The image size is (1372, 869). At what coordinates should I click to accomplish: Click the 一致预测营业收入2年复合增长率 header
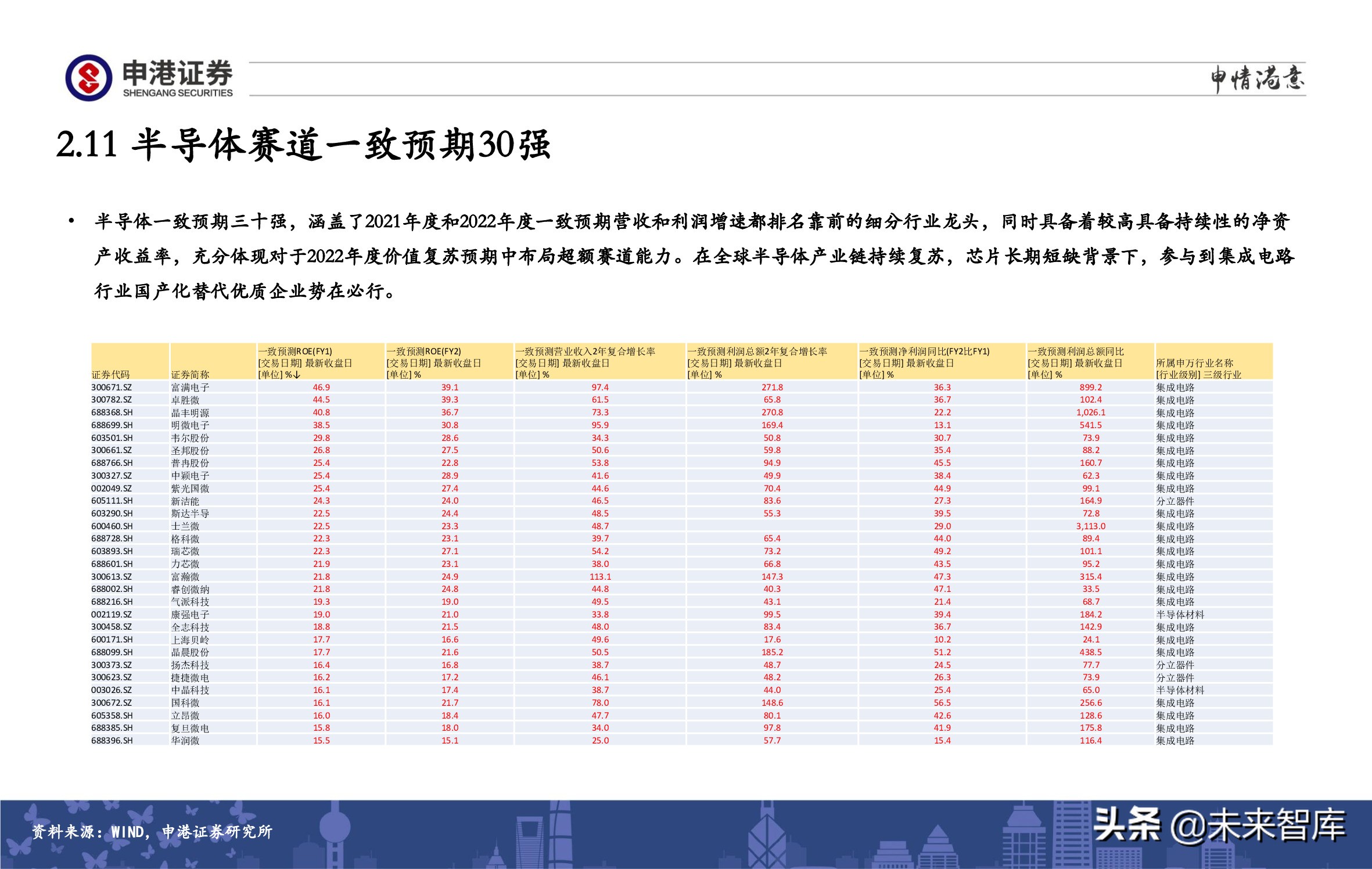tap(600, 362)
